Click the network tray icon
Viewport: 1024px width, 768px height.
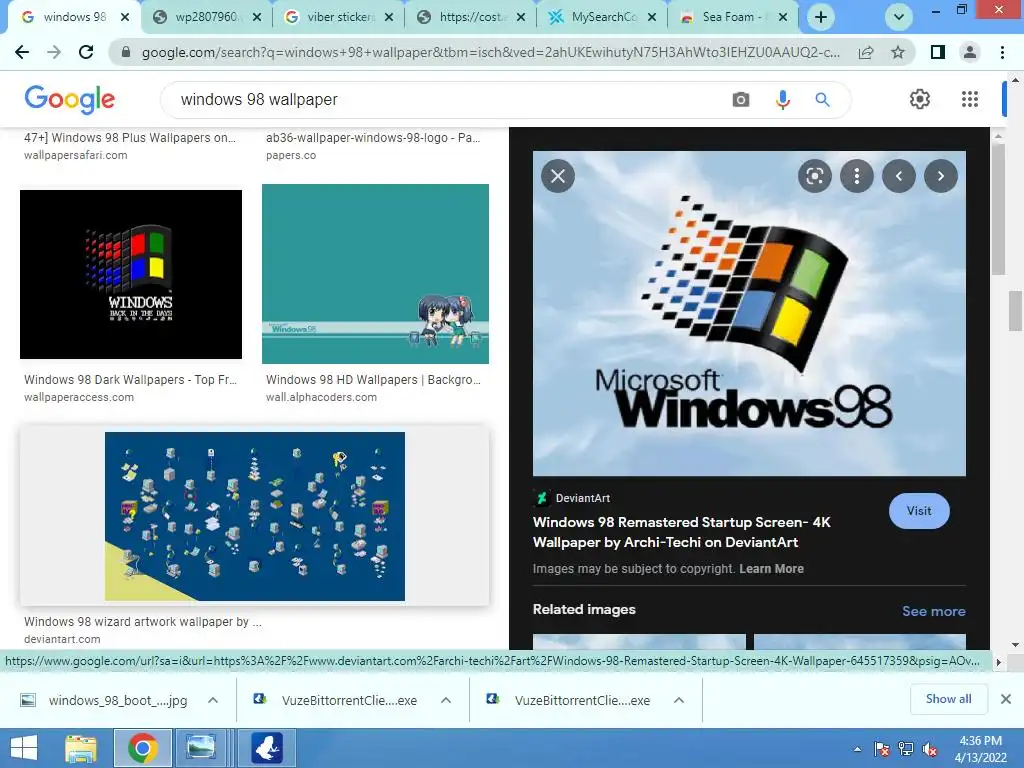click(x=906, y=750)
